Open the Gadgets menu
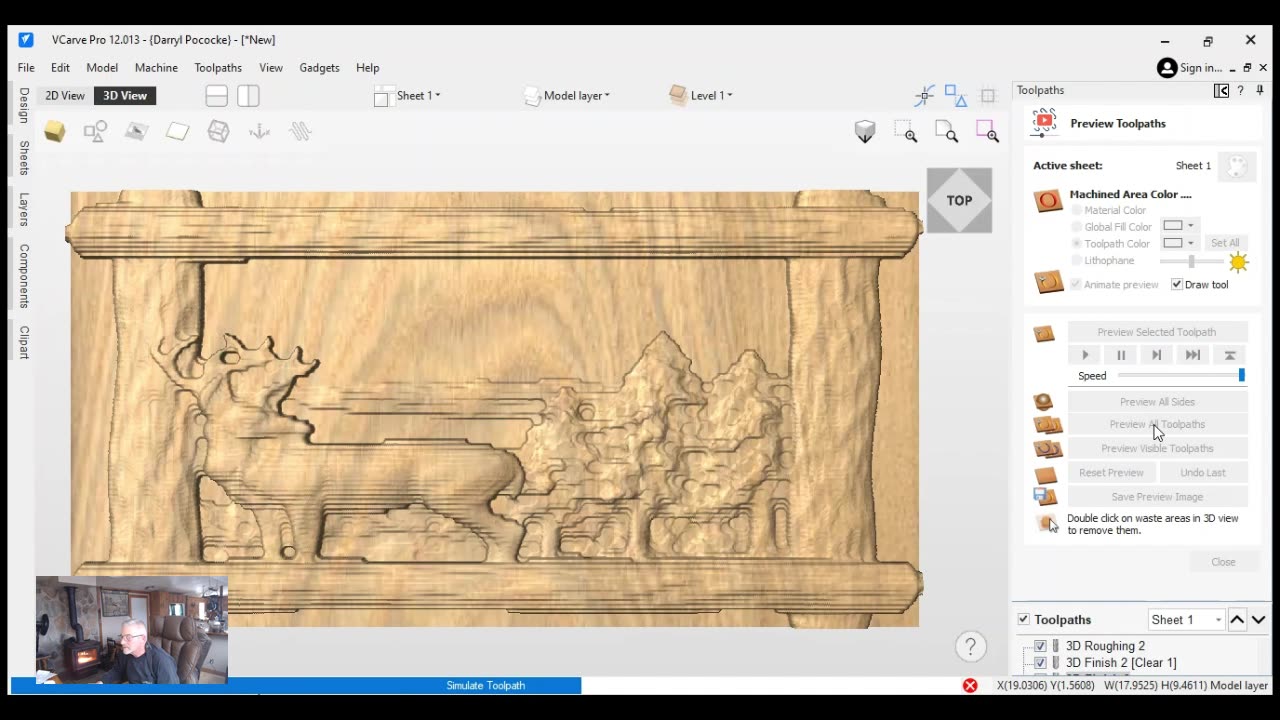Image resolution: width=1280 pixels, height=720 pixels. click(x=319, y=68)
